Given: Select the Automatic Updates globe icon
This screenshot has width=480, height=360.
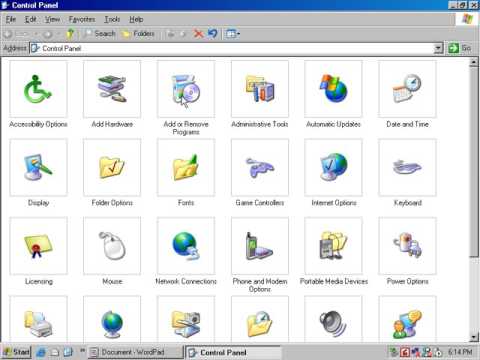Looking at the screenshot, I should tap(333, 89).
